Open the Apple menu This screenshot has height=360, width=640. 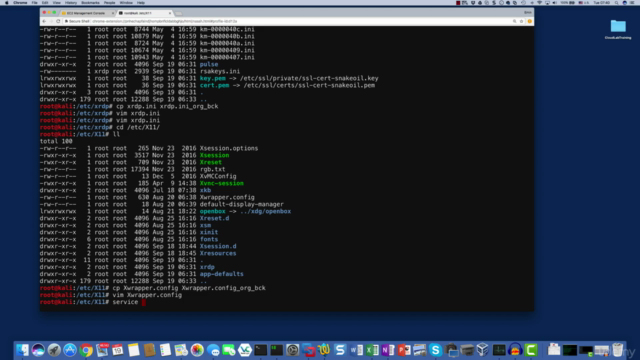pyautogui.click(x=7, y=2)
